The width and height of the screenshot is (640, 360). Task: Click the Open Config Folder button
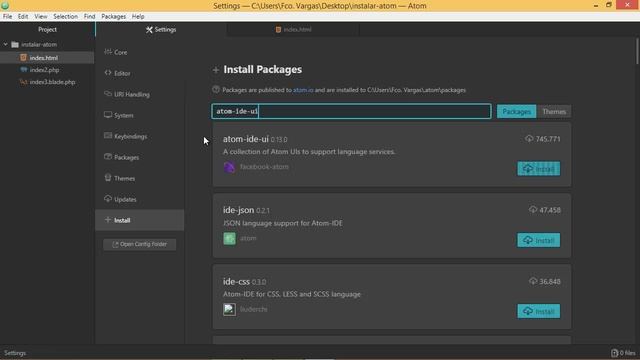pos(140,244)
